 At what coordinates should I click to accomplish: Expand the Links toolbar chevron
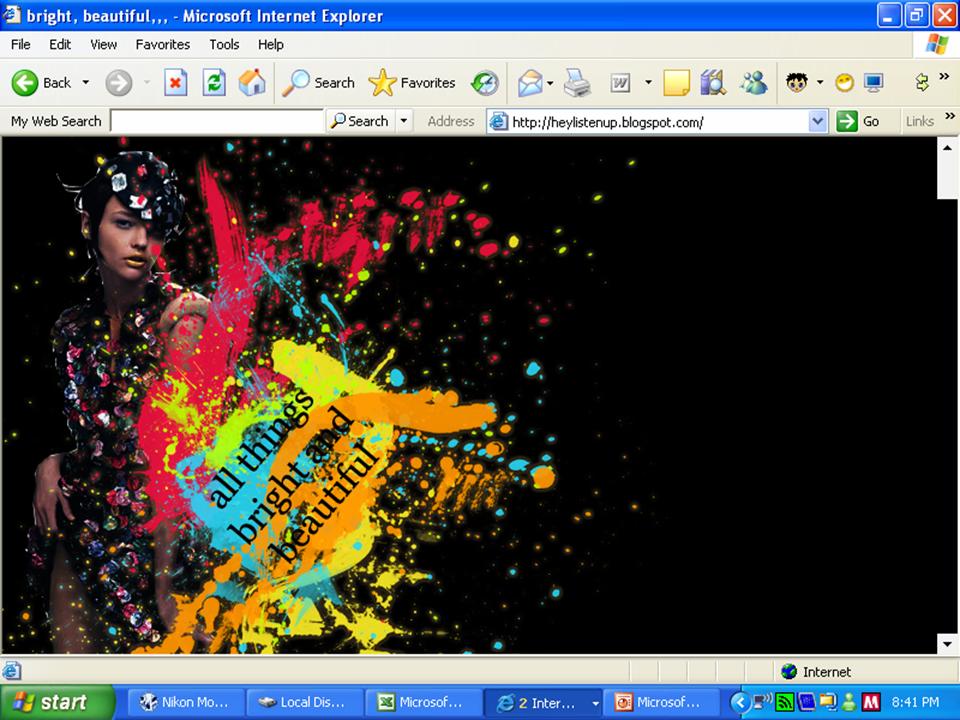point(950,116)
